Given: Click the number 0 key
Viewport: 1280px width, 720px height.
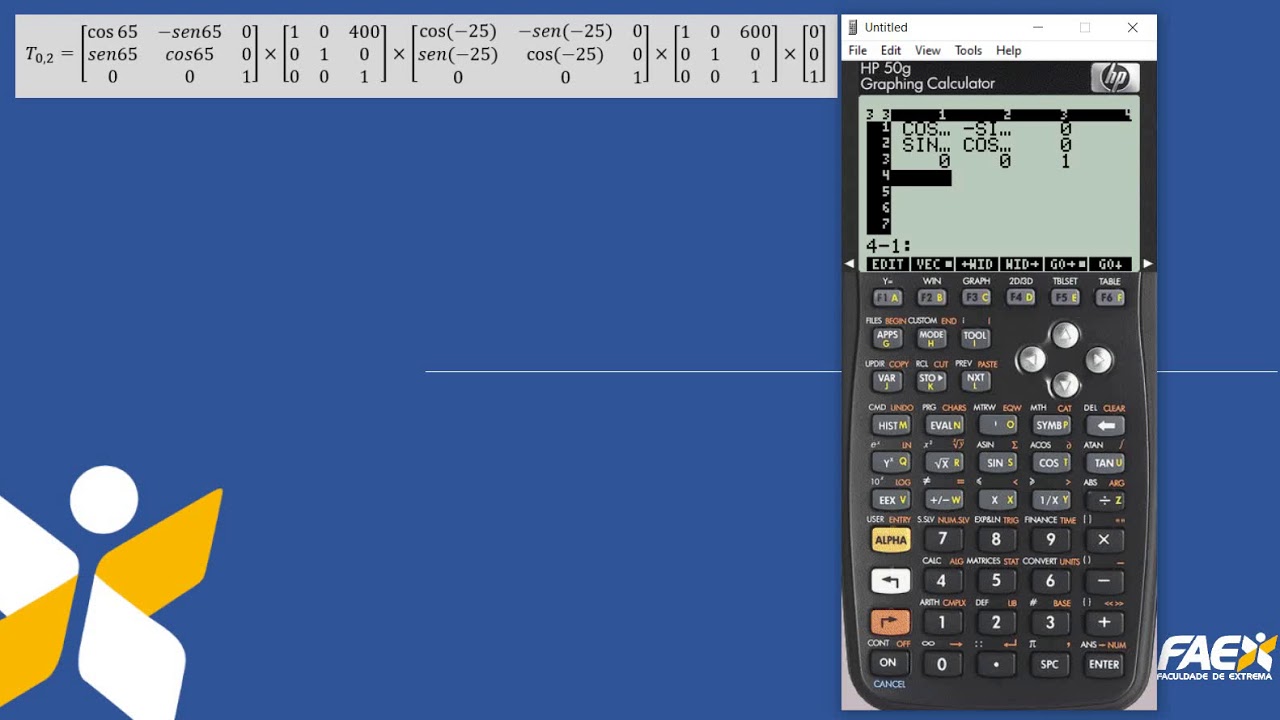Looking at the screenshot, I should (x=942, y=664).
